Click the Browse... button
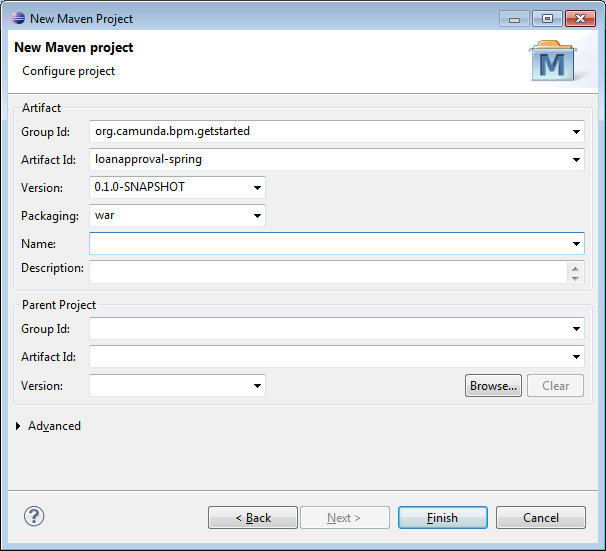The width and height of the screenshot is (606, 551). click(493, 386)
